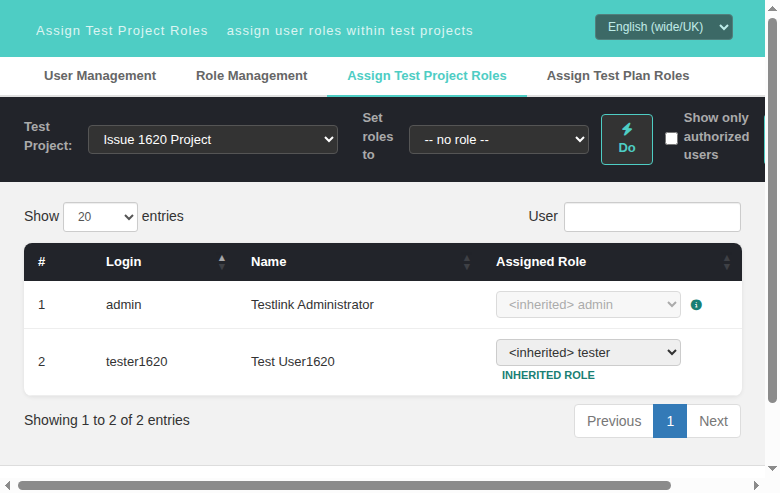Enable Show only authorized users checkbox
Image resolution: width=780 pixels, height=493 pixels.
point(671,138)
